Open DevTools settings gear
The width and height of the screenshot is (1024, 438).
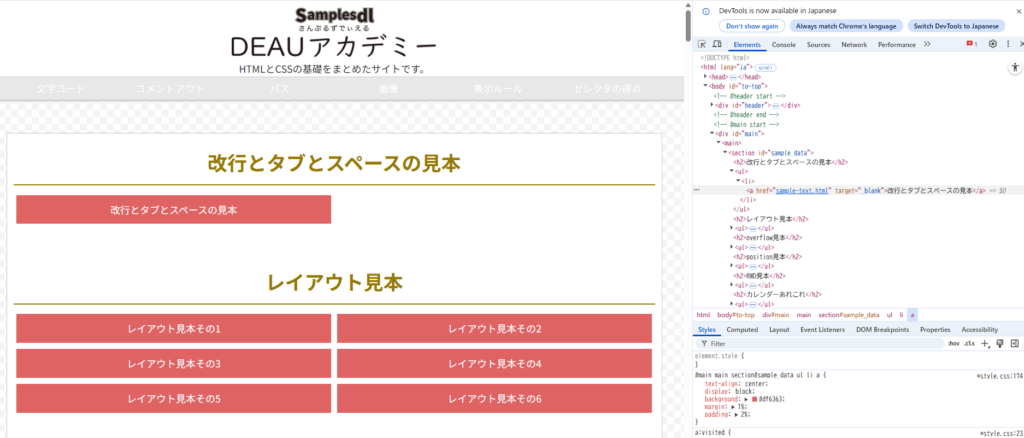click(992, 45)
